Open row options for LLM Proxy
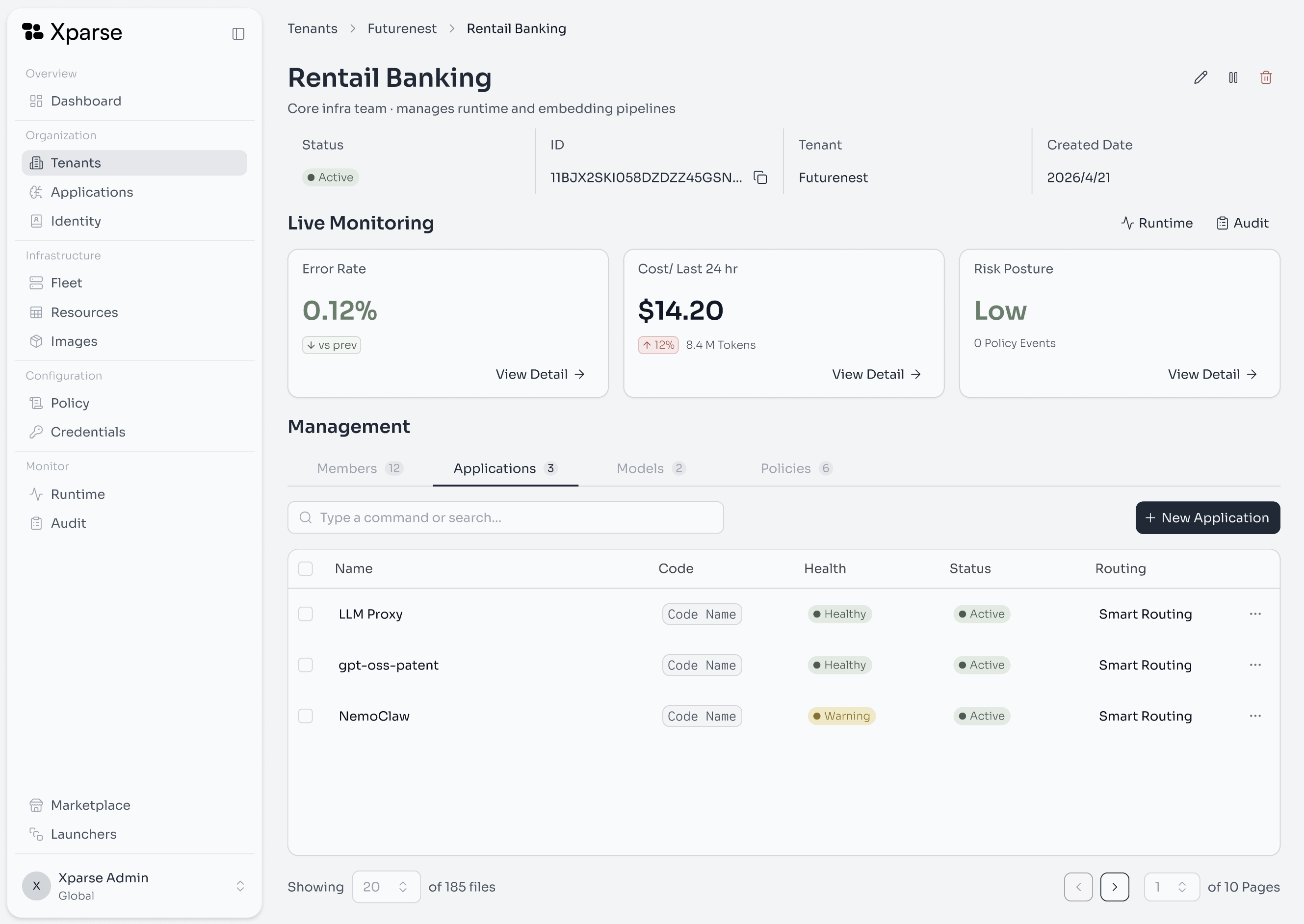This screenshot has height=924, width=1304. point(1255,614)
